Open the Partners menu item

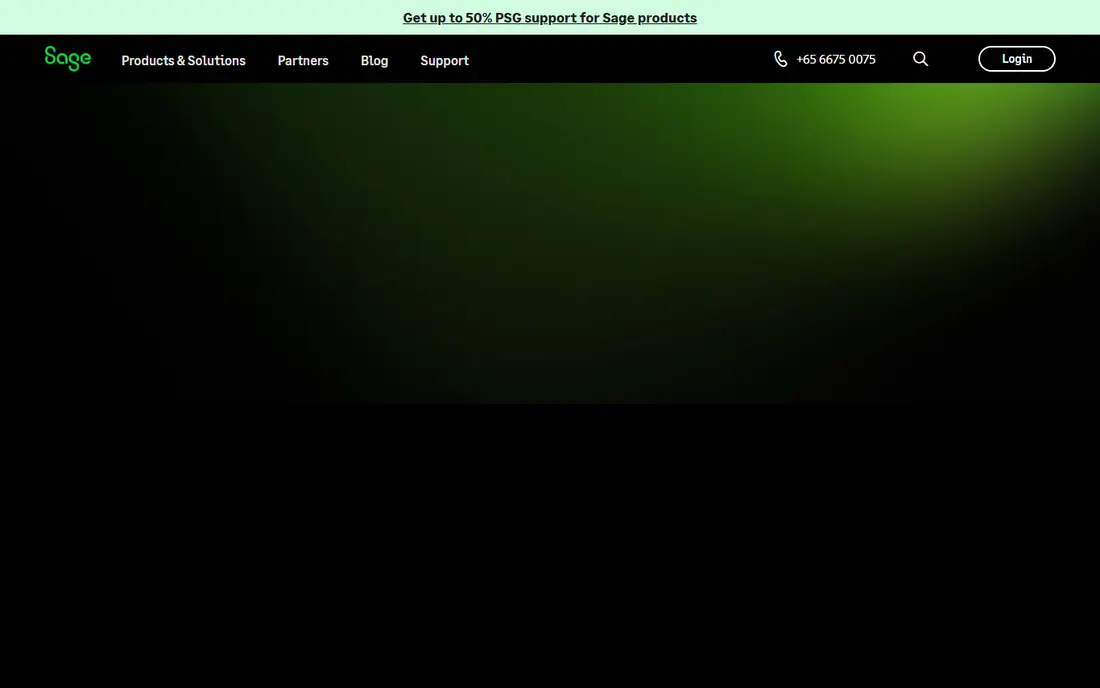[x=303, y=60]
